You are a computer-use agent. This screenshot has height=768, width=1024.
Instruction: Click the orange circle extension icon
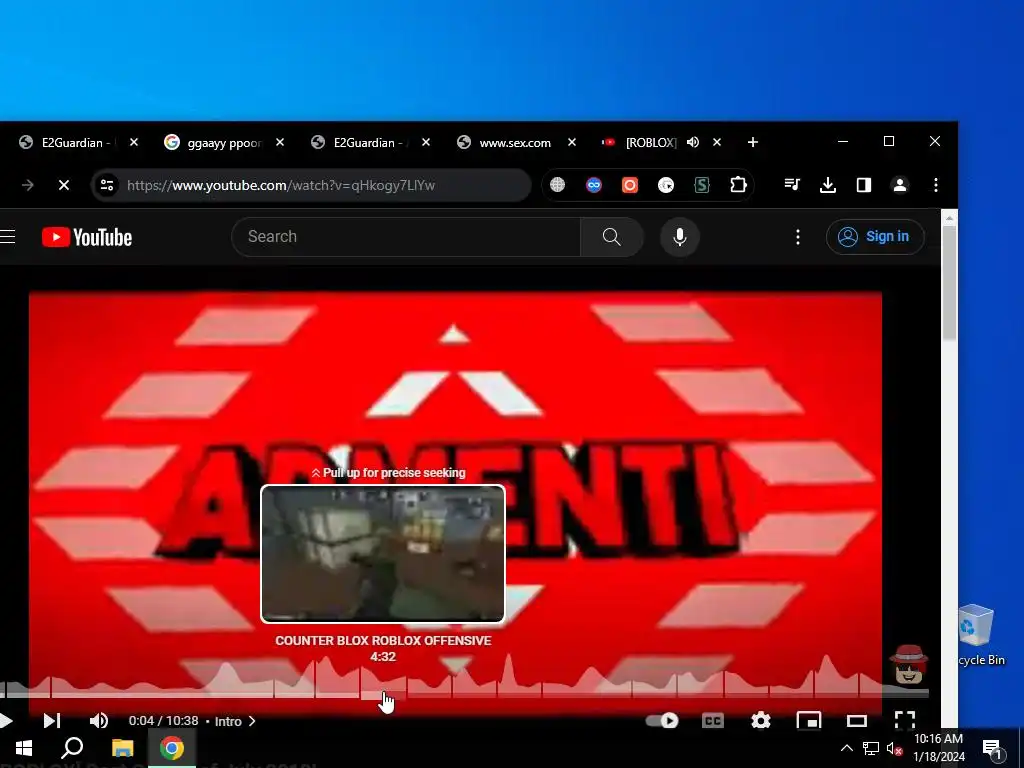[630, 185]
